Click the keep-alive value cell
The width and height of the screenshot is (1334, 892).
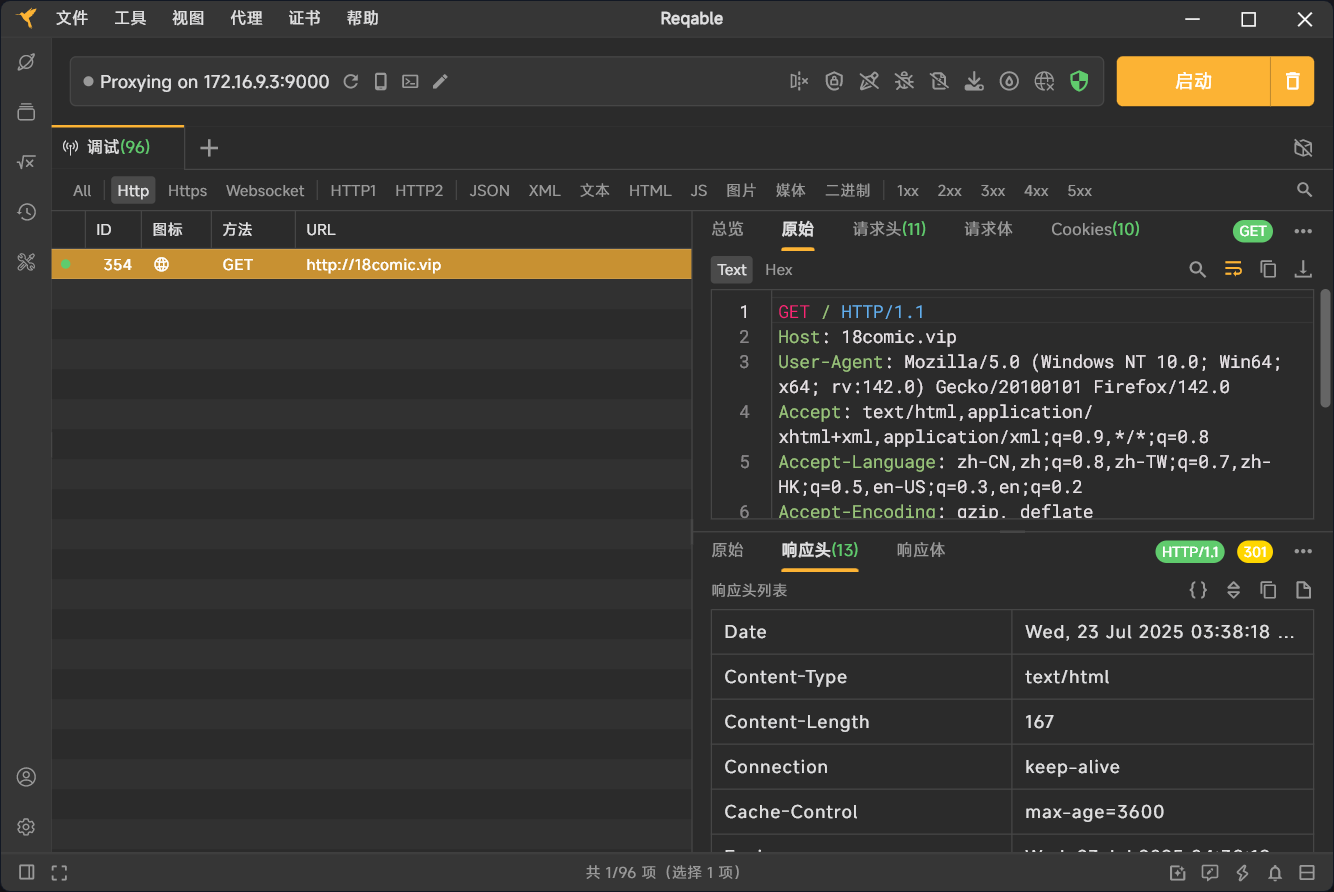point(1162,767)
